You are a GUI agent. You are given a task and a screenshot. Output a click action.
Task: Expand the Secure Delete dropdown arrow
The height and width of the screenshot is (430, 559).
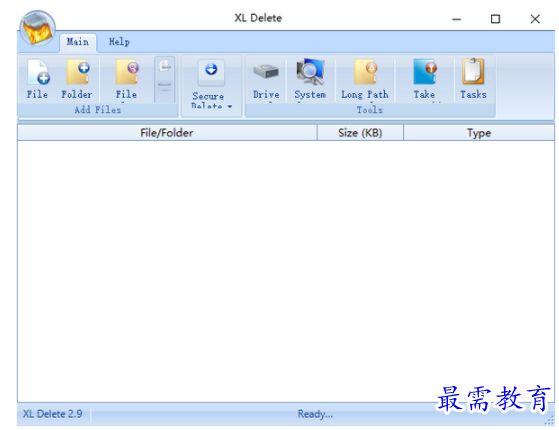pos(230,106)
